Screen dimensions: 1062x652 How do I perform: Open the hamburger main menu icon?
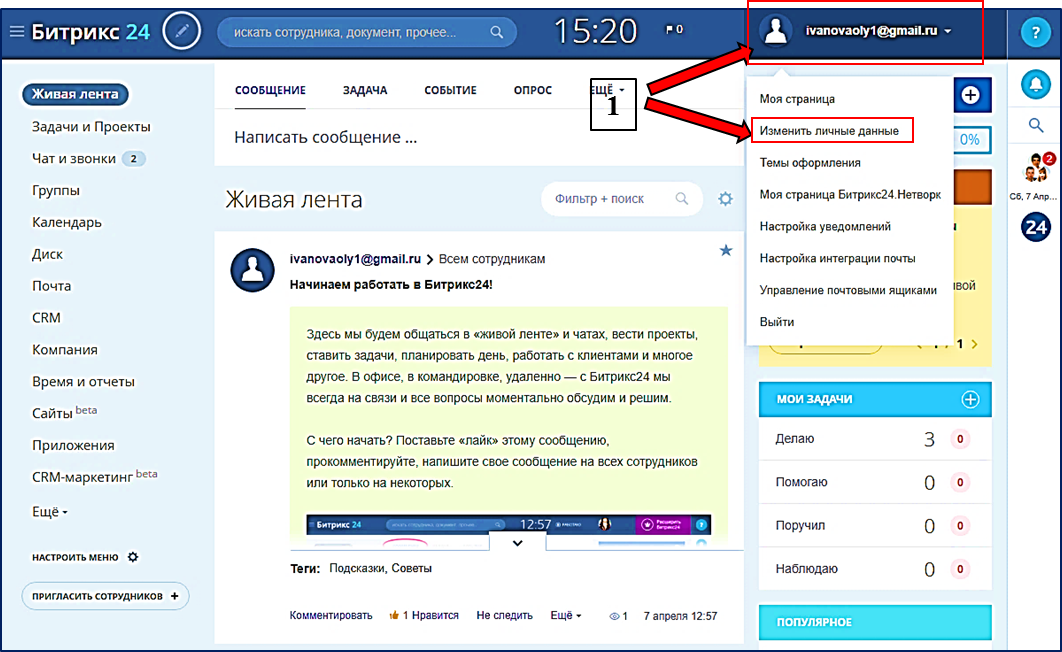click(x=16, y=32)
